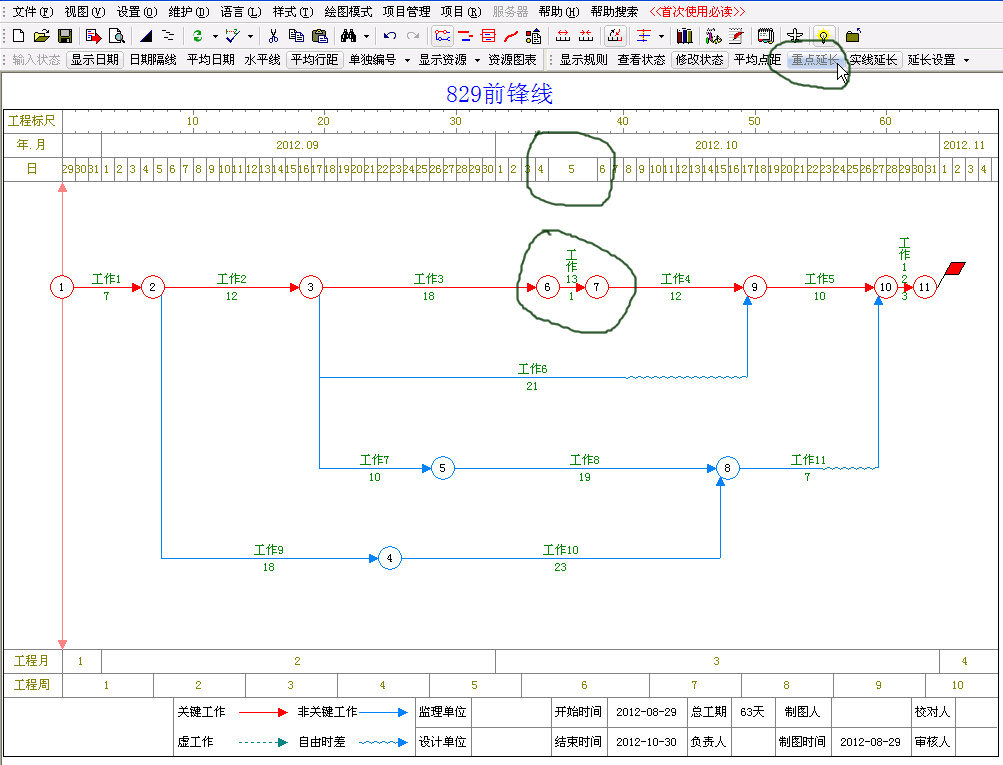Find with the binoculars icon
Viewport: 1003px width, 765px height.
349,36
